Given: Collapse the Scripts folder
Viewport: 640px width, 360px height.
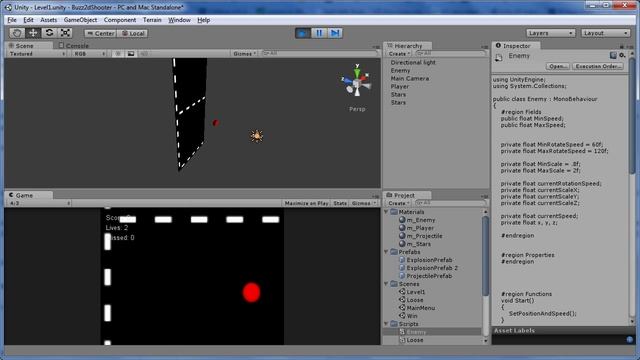Looking at the screenshot, I should coord(387,324).
